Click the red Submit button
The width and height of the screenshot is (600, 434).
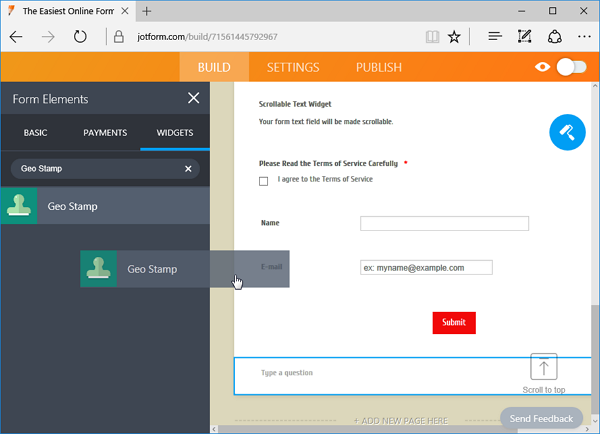(454, 322)
